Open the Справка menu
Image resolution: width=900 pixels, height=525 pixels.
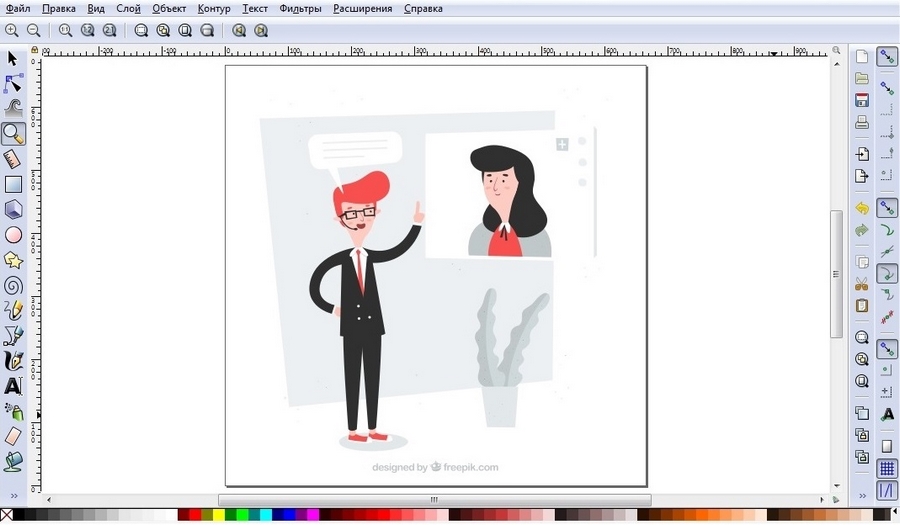[423, 9]
